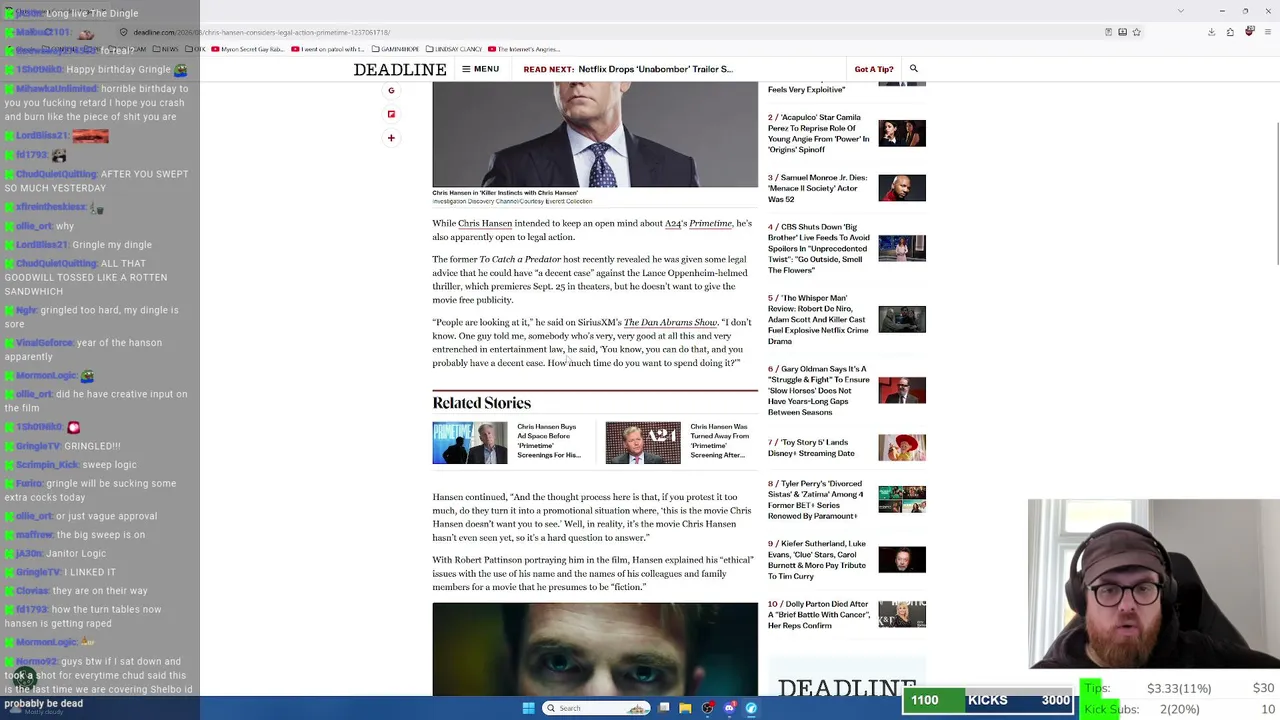1280x720 pixels.
Task: Open 'Myron Secret Gay Rab...' bookmark
Action: (247, 49)
